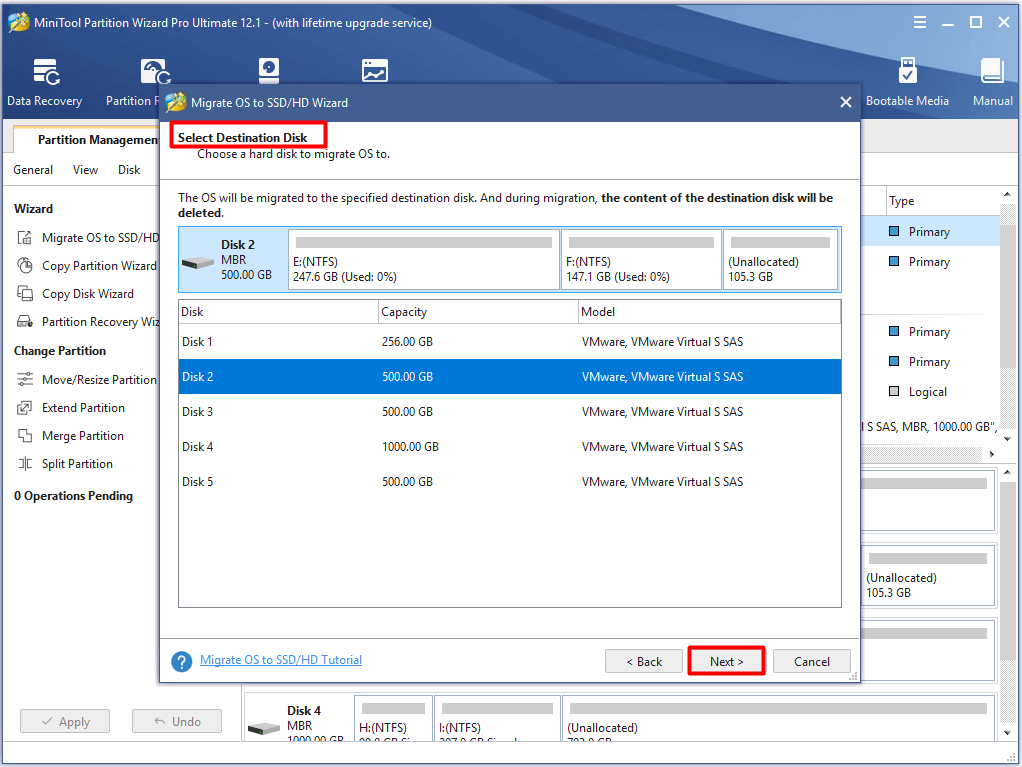Click partition list scroll up arrow
The image size is (1022, 767).
1008,195
